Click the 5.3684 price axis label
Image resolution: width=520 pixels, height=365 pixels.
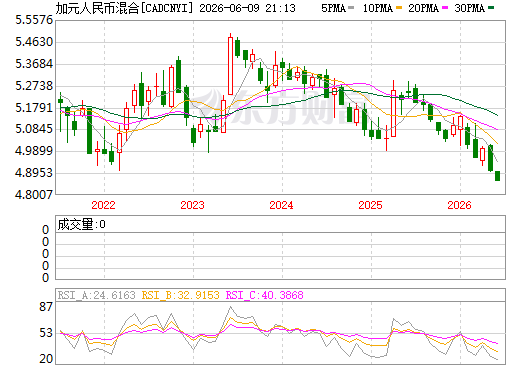click(x=34, y=64)
